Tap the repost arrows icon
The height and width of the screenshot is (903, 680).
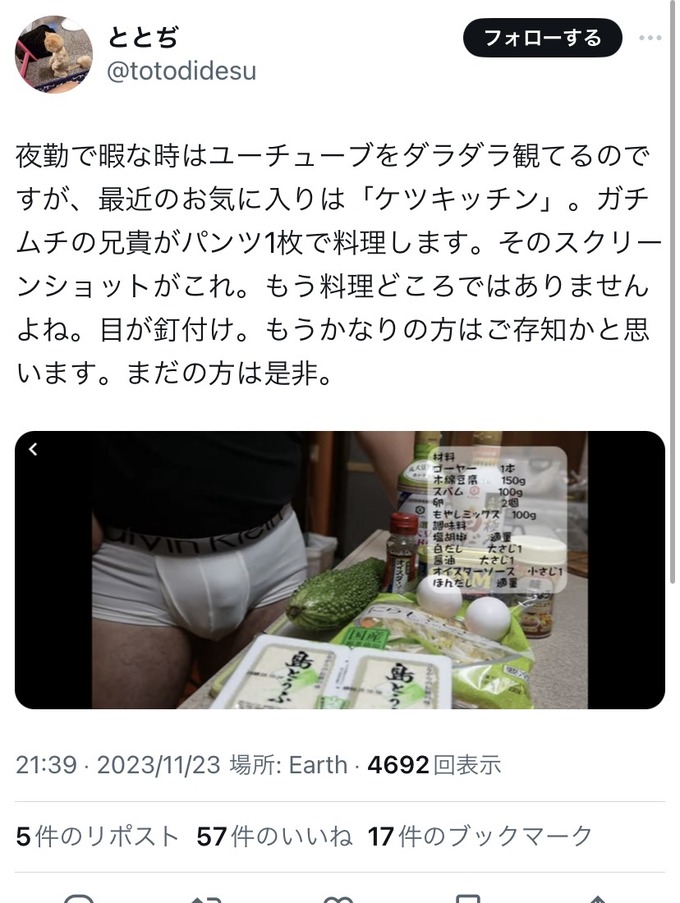206,898
